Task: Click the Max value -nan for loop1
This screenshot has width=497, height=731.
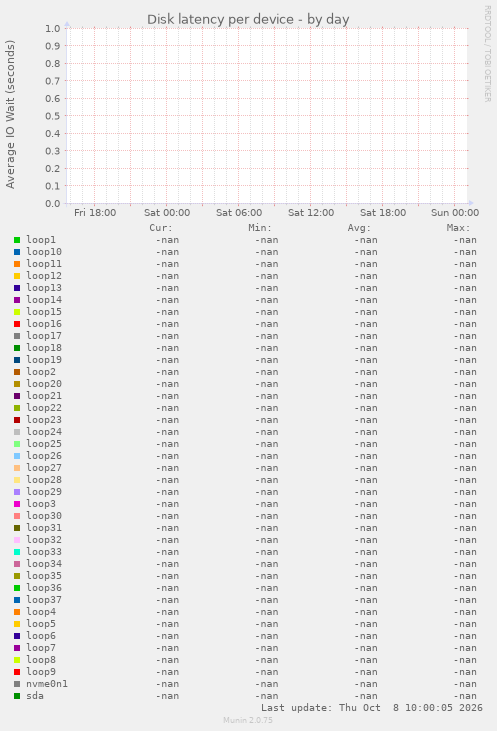Action: tap(465, 240)
